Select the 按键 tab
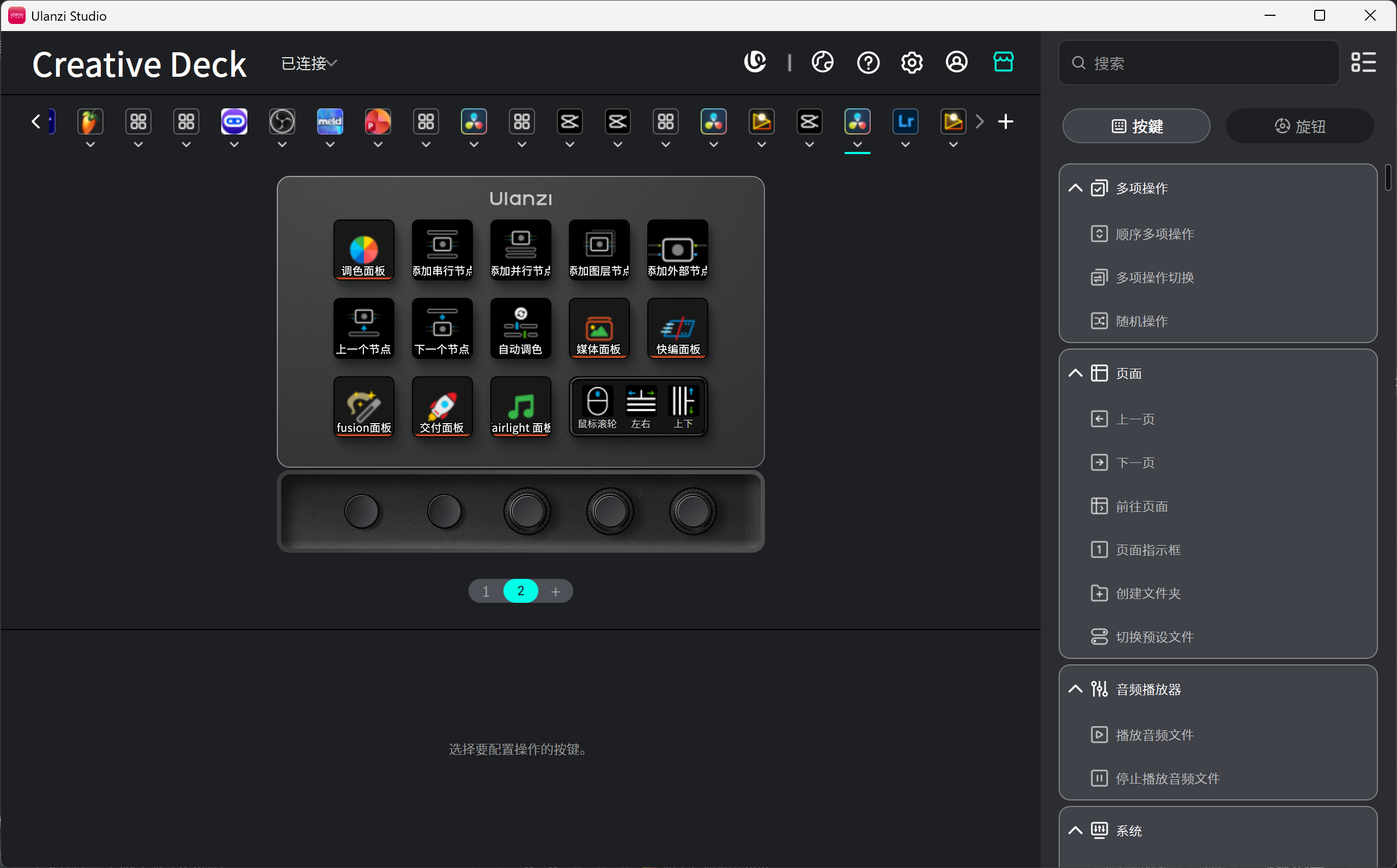Screen dimensions: 1397x868 pos(1136,126)
